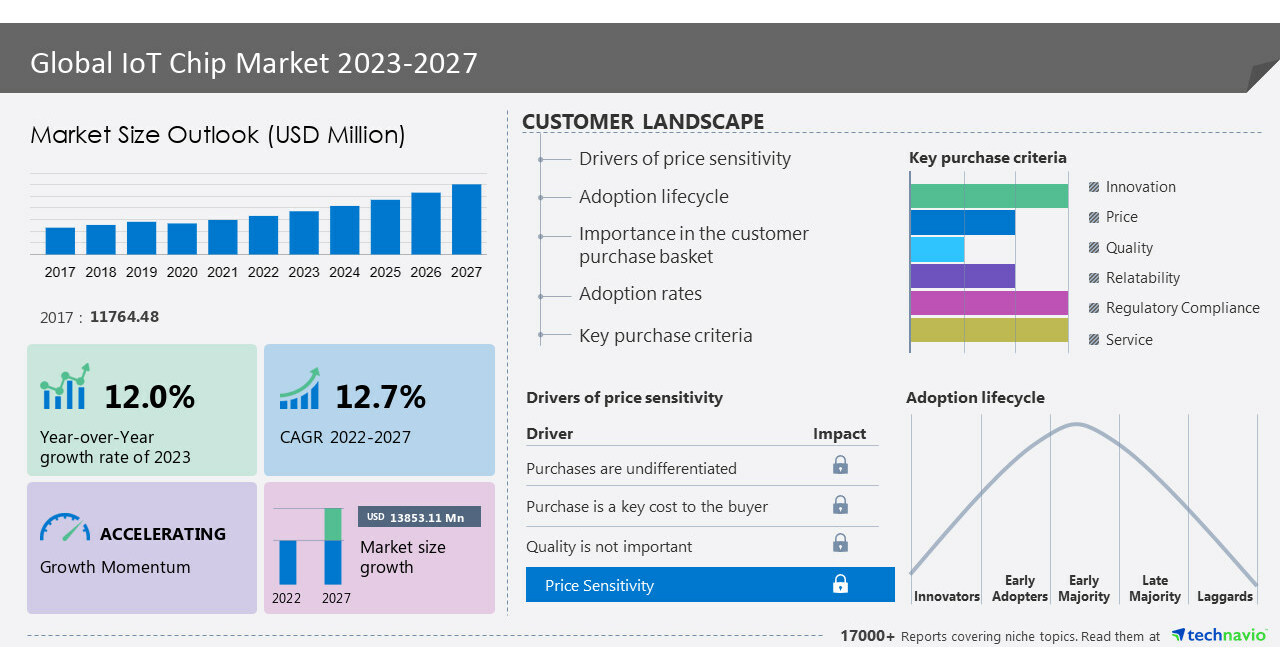The image size is (1280, 670).
Task: Expand the 'Drivers of price sensitivity' list item
Action: [684, 158]
